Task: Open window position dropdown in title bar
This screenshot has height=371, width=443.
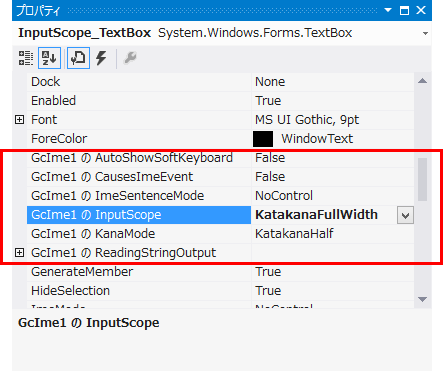Action: [x=388, y=10]
